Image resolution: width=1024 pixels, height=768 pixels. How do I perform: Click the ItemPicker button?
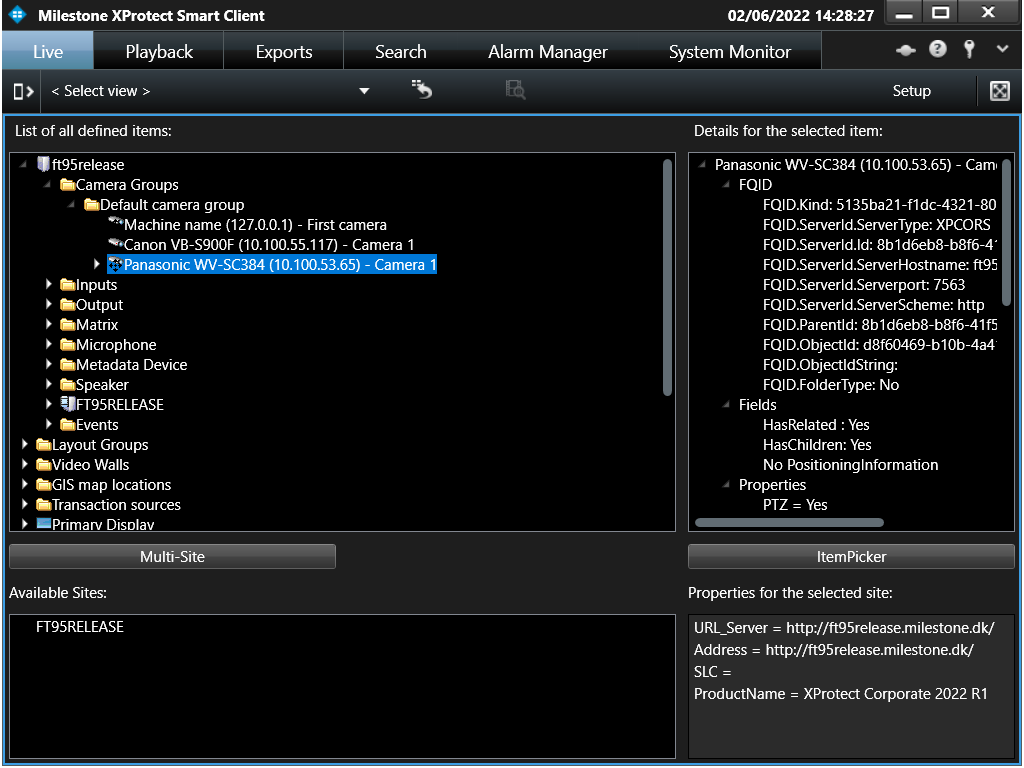click(851, 556)
